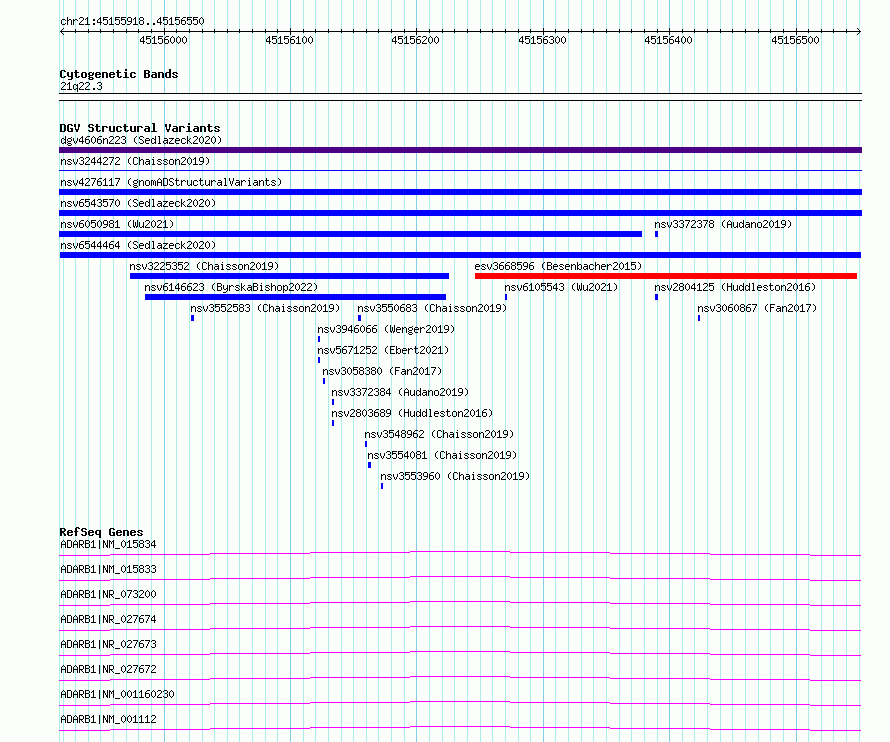Open ADARB1|NR_027672 transcript label
Viewport: 890px width, 742px height.
pos(108,669)
